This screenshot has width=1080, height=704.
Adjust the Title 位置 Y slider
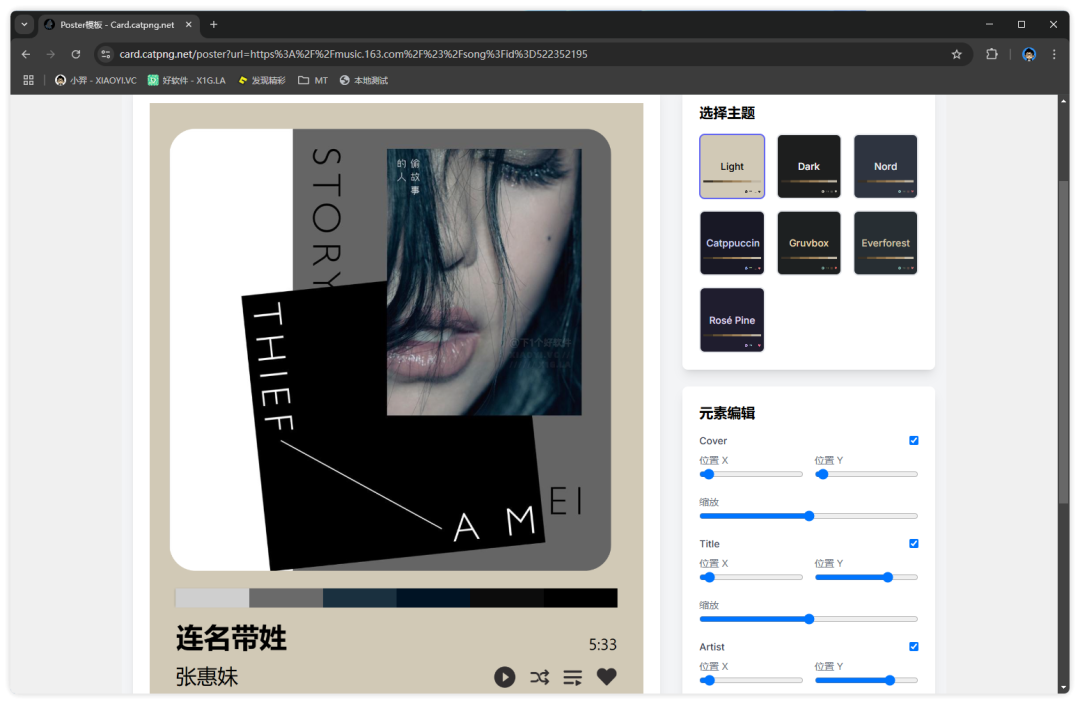pos(866,577)
